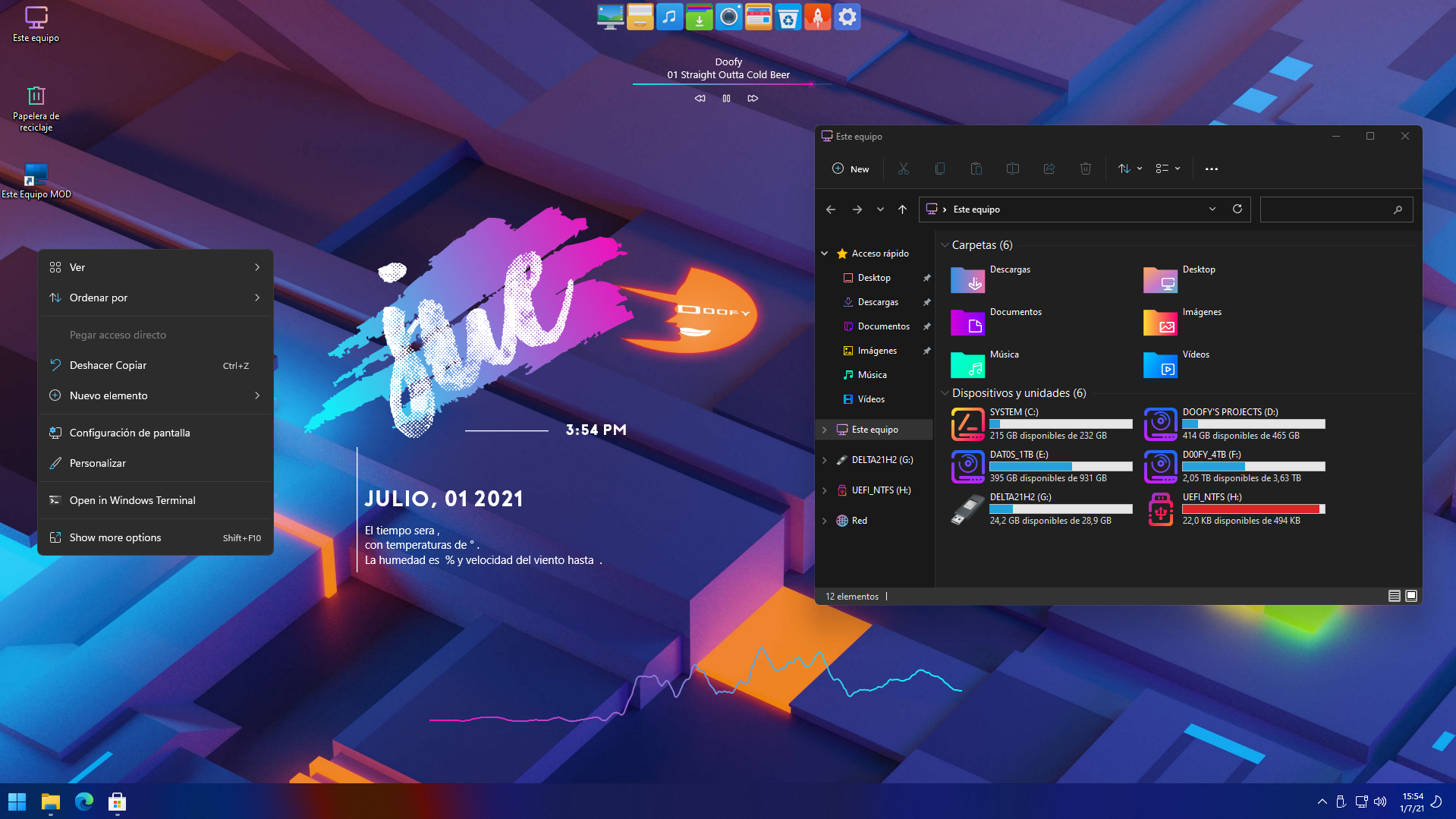The height and width of the screenshot is (819, 1456).
Task: Click Show more options
Action: click(156, 537)
